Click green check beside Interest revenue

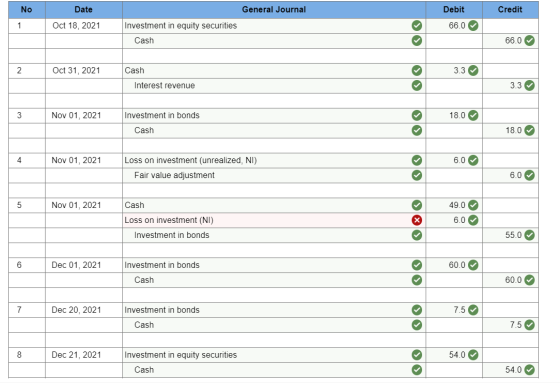coord(416,85)
